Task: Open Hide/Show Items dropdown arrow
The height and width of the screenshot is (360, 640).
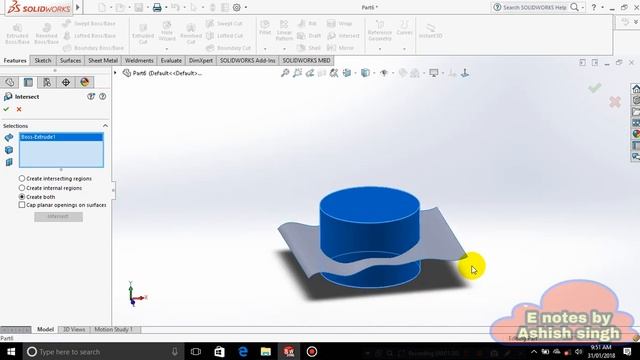Action: [393, 73]
